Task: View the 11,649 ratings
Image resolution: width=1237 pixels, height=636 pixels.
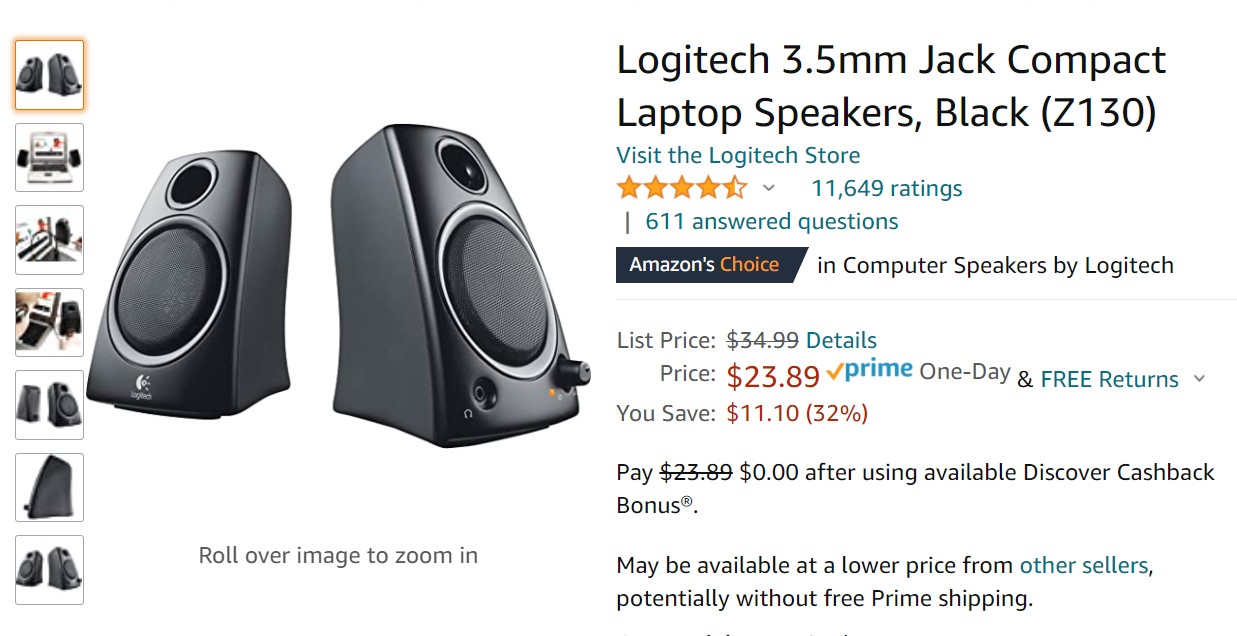Action: click(x=884, y=188)
